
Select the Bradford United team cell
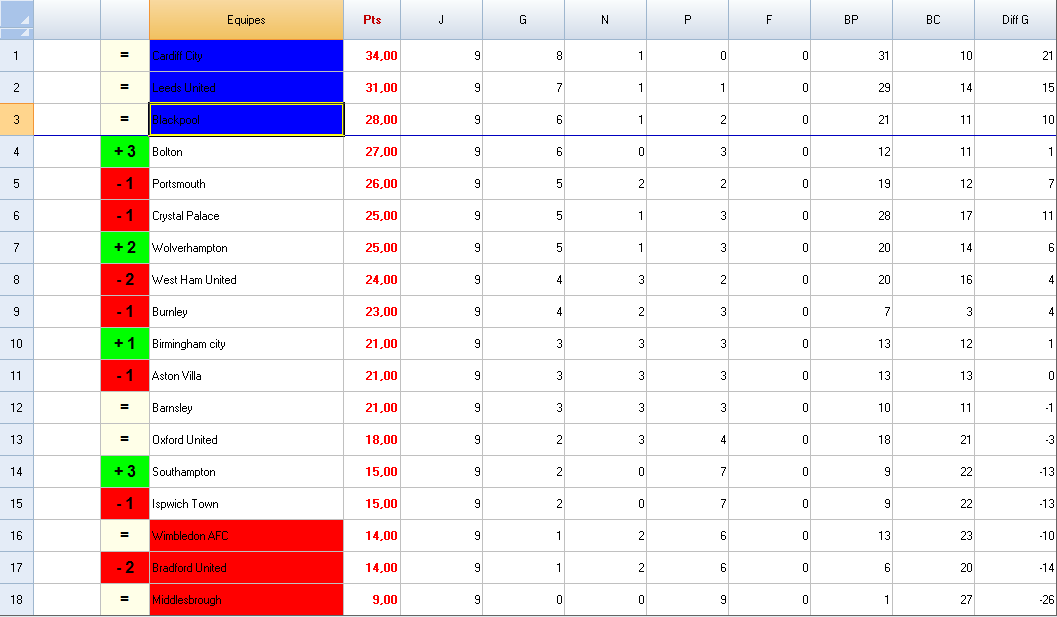point(246,568)
